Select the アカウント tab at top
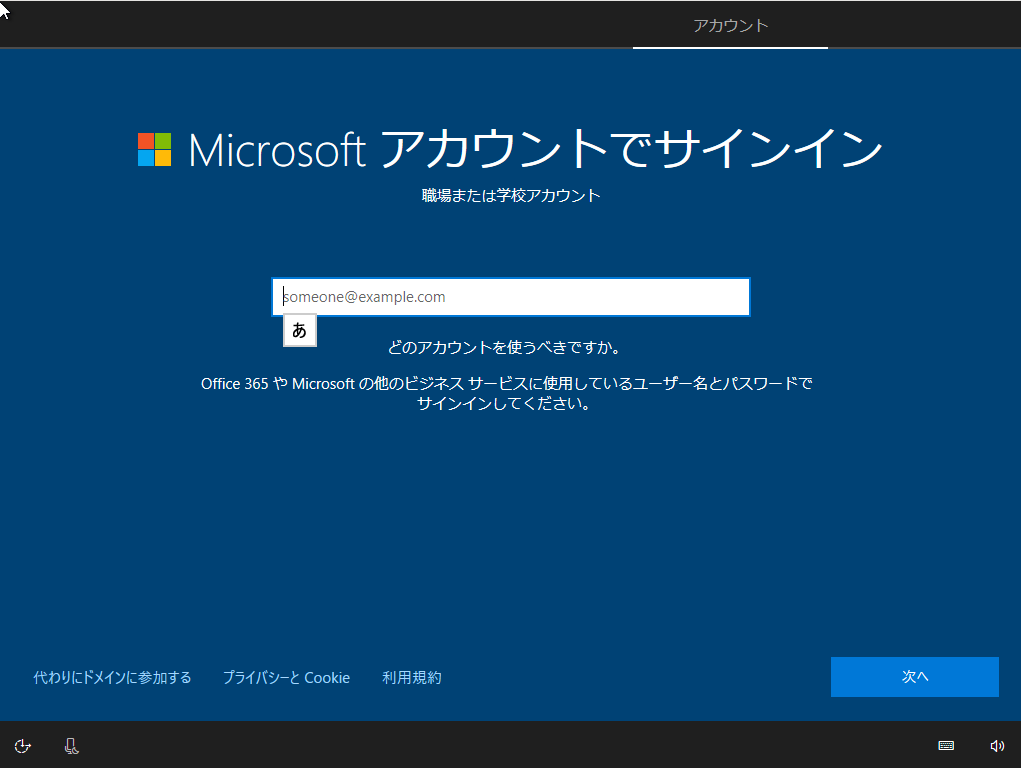 click(731, 25)
